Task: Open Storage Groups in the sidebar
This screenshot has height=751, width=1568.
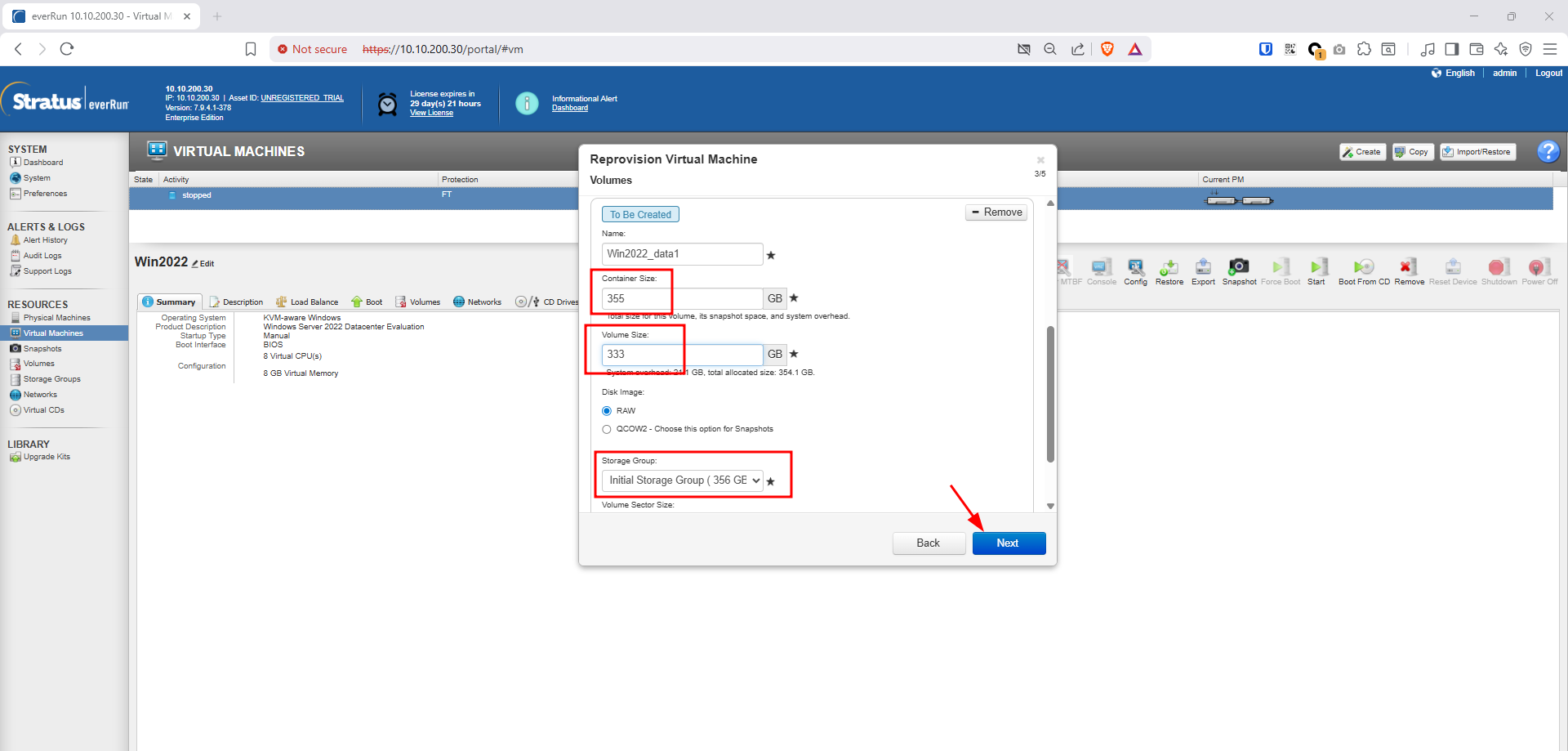Action: (x=51, y=379)
